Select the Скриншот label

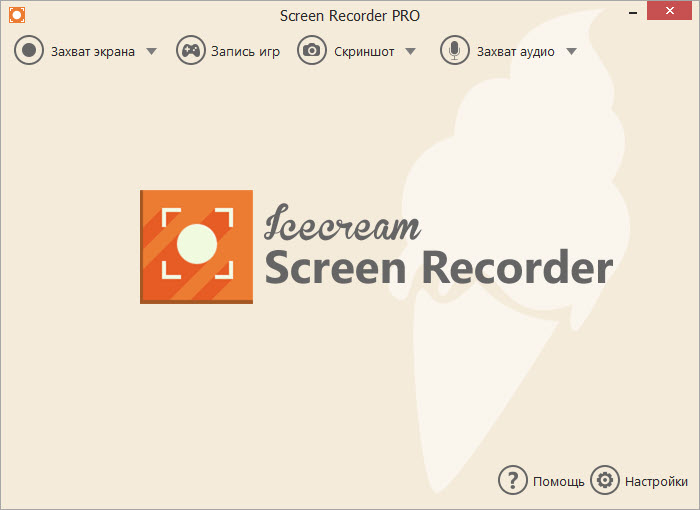[x=364, y=52]
